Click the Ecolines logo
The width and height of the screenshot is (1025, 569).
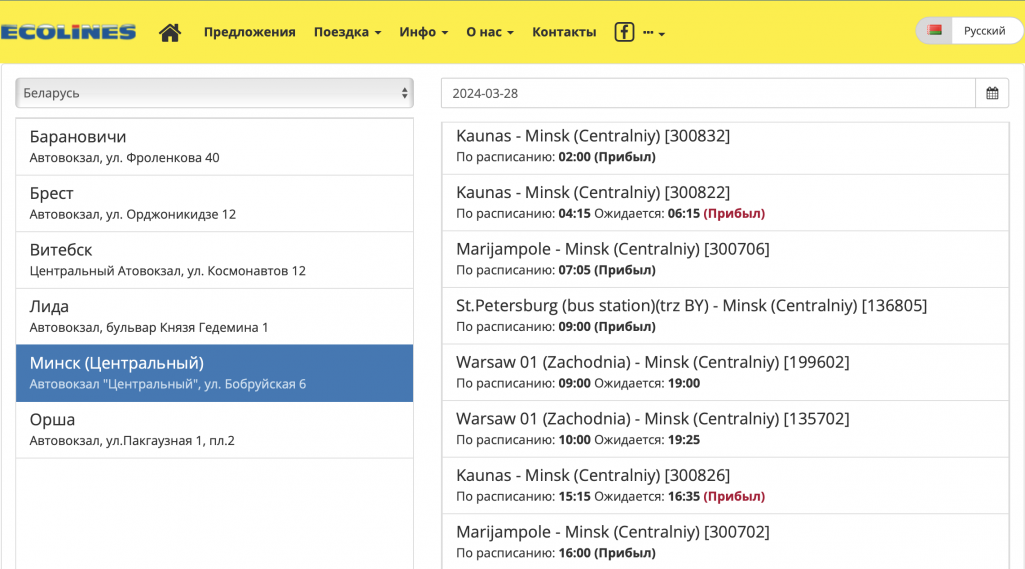[x=68, y=32]
